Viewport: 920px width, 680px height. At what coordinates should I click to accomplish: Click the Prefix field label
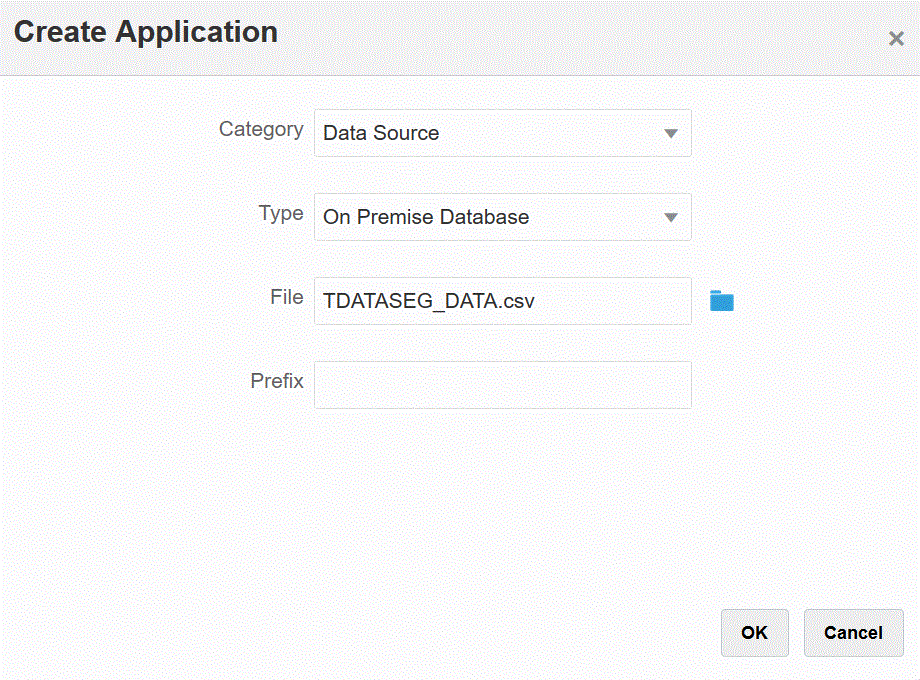[x=277, y=381]
